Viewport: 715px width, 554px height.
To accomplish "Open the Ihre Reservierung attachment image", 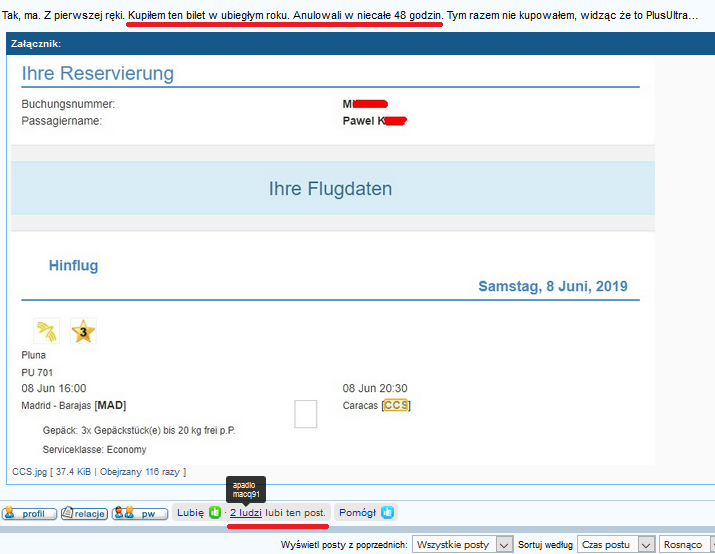I will pos(332,260).
